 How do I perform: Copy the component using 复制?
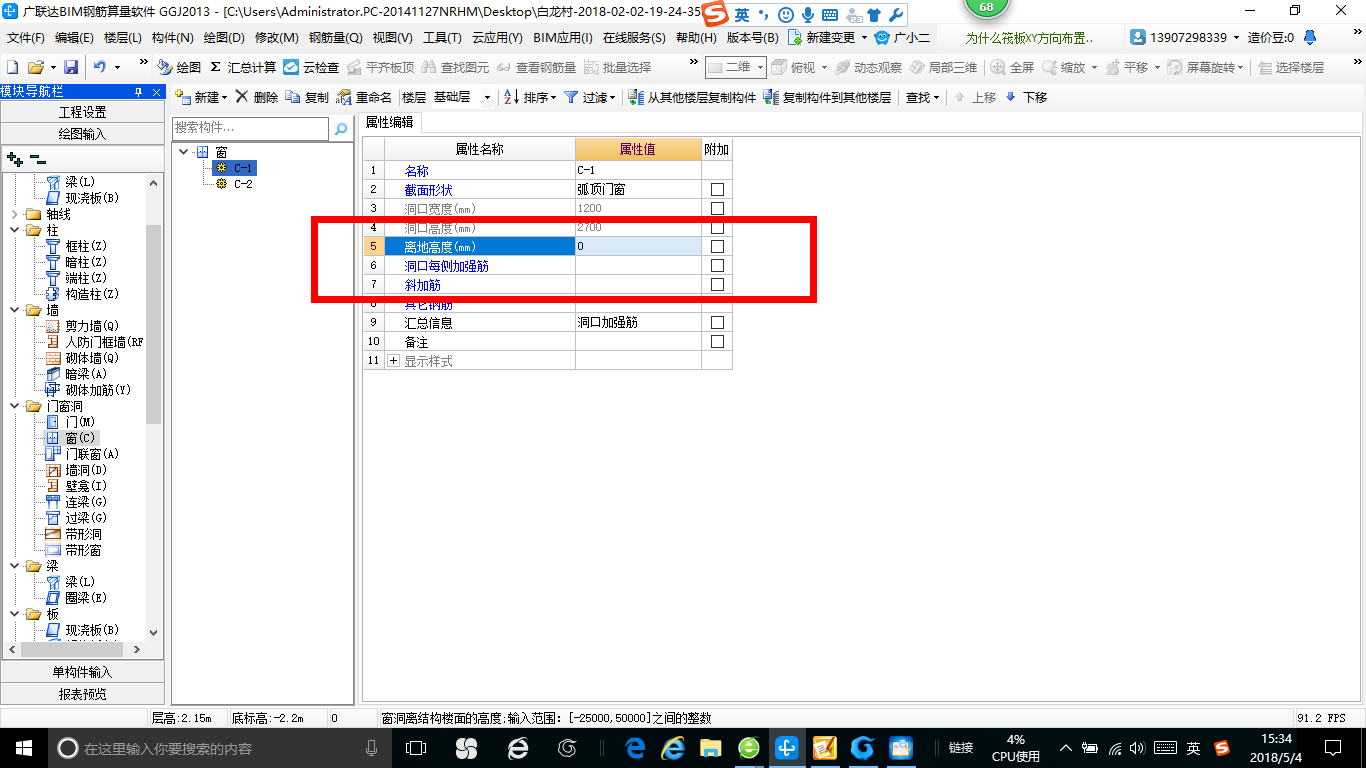307,97
